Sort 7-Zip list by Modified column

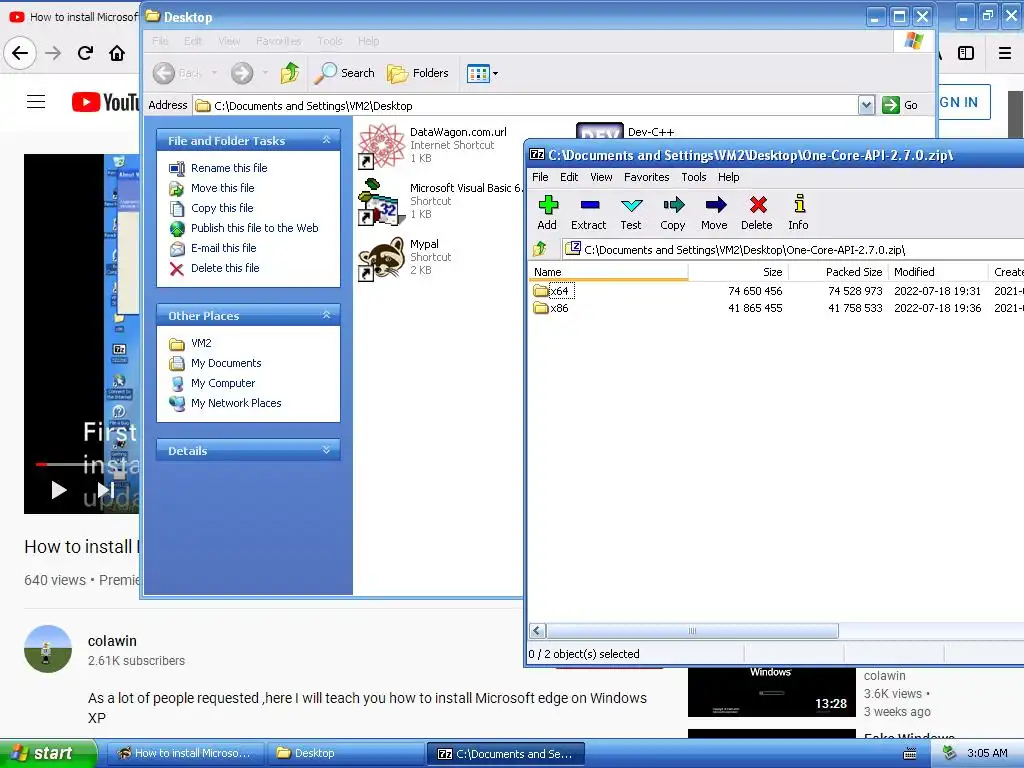coord(938,272)
